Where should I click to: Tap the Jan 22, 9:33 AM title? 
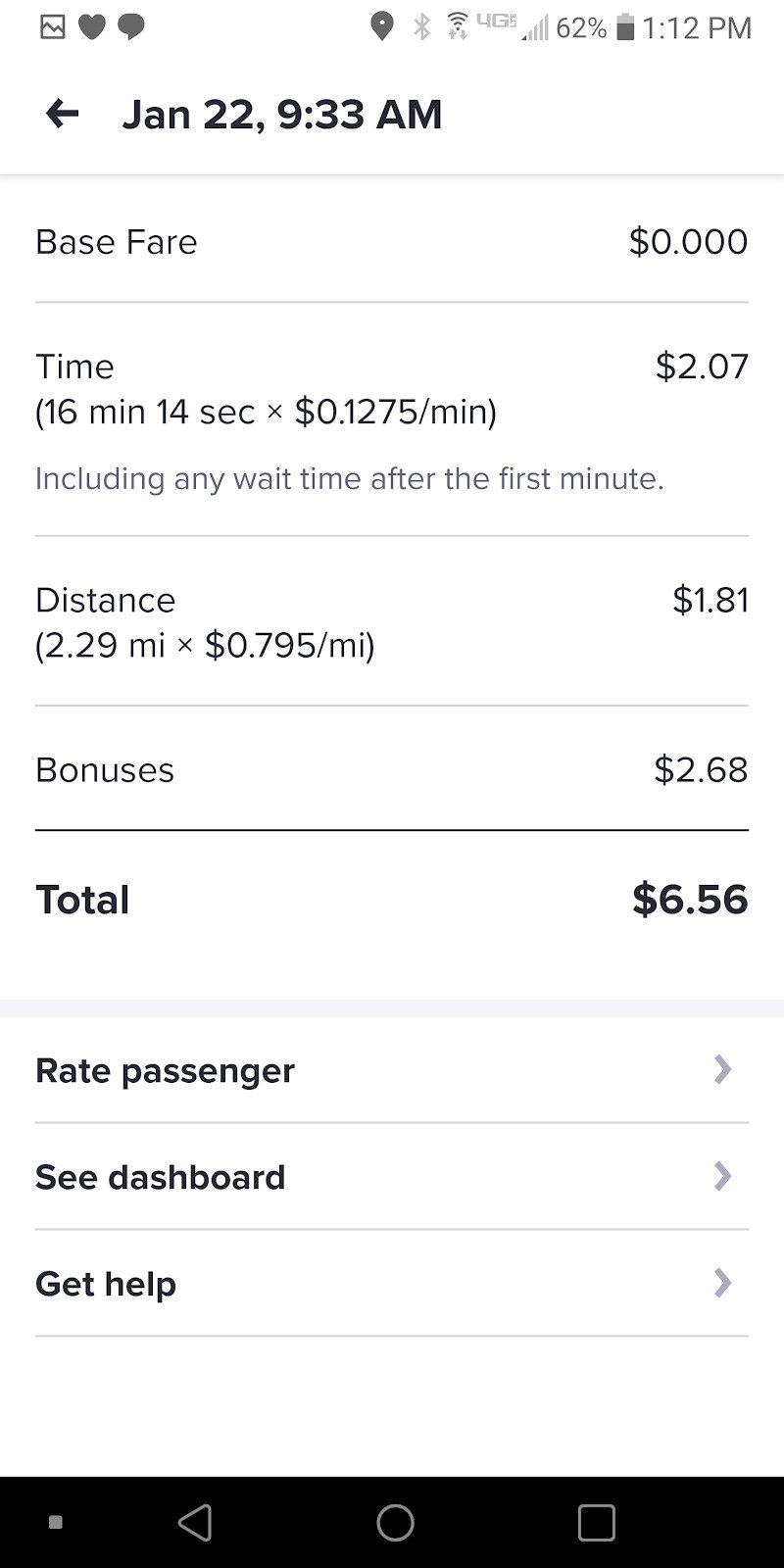282,115
